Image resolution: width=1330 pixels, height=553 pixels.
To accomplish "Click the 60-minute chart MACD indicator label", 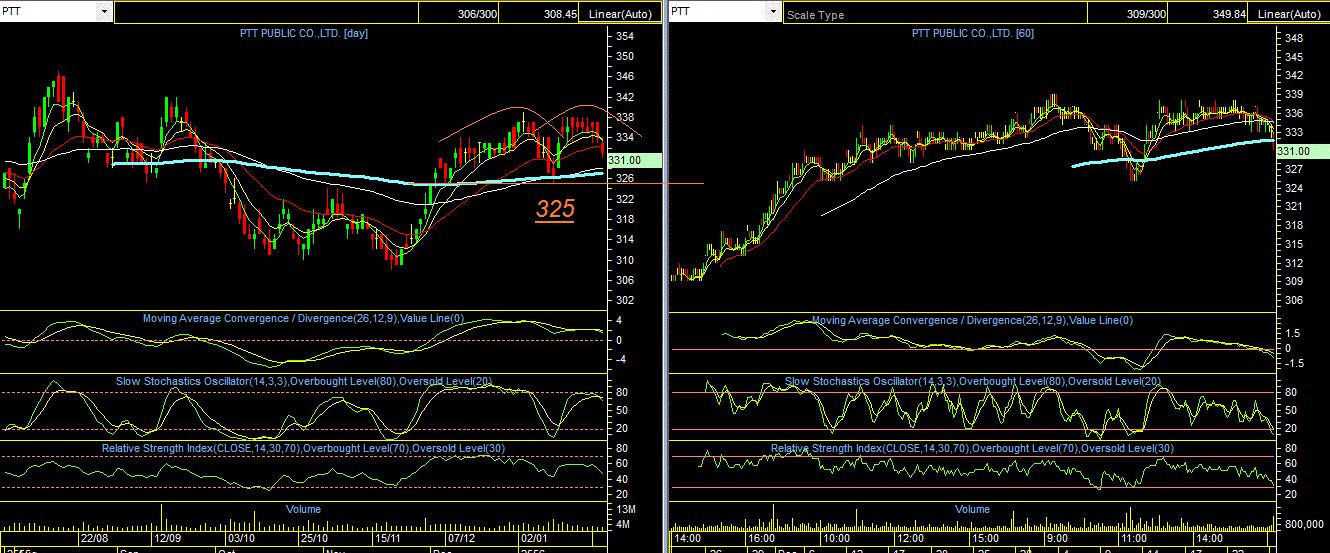I will point(972,320).
